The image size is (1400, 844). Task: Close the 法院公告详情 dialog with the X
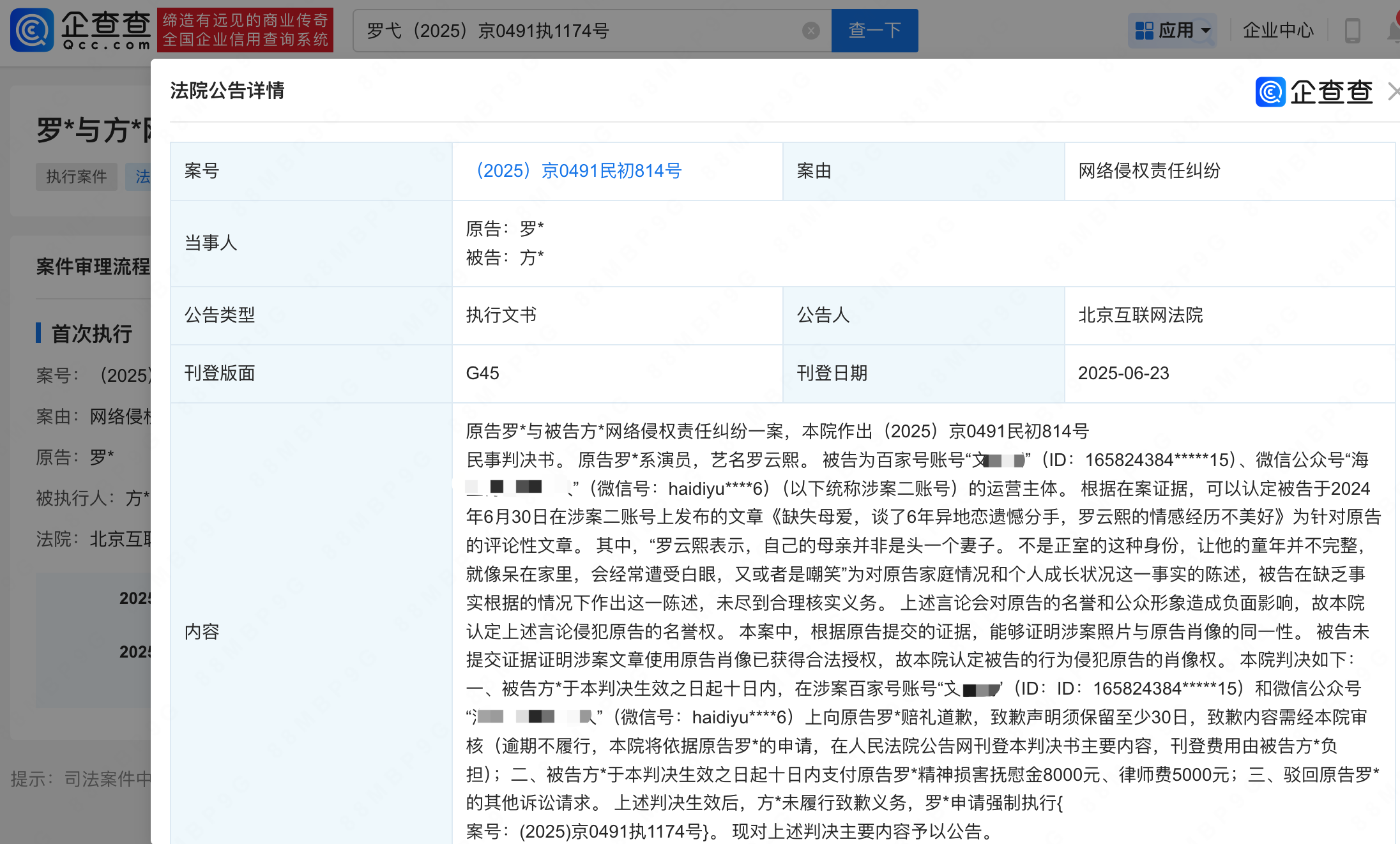[x=1393, y=92]
